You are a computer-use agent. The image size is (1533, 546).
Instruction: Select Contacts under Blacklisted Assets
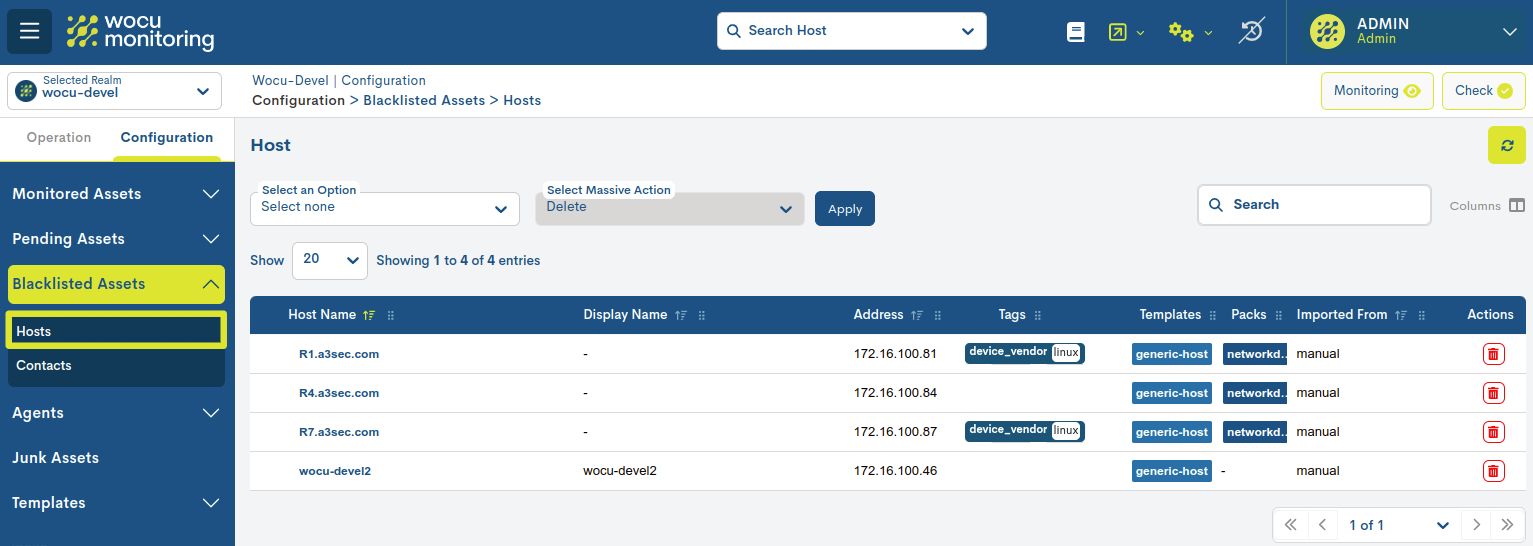[44, 365]
